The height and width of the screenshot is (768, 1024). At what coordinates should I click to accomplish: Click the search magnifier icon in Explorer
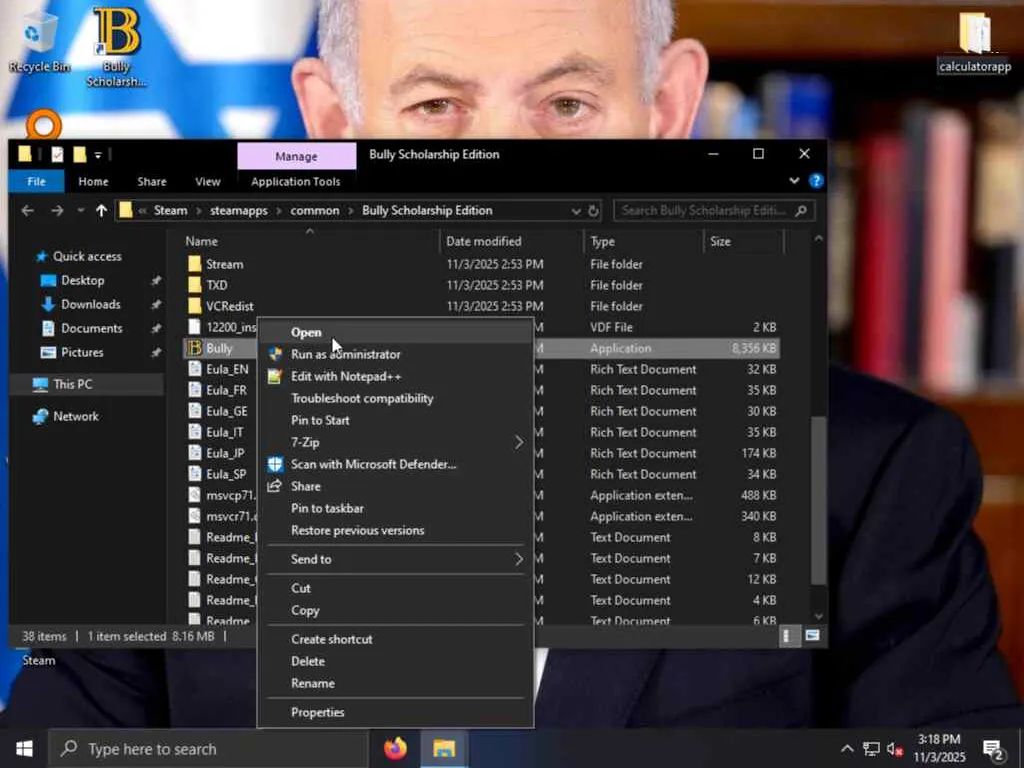tap(801, 210)
